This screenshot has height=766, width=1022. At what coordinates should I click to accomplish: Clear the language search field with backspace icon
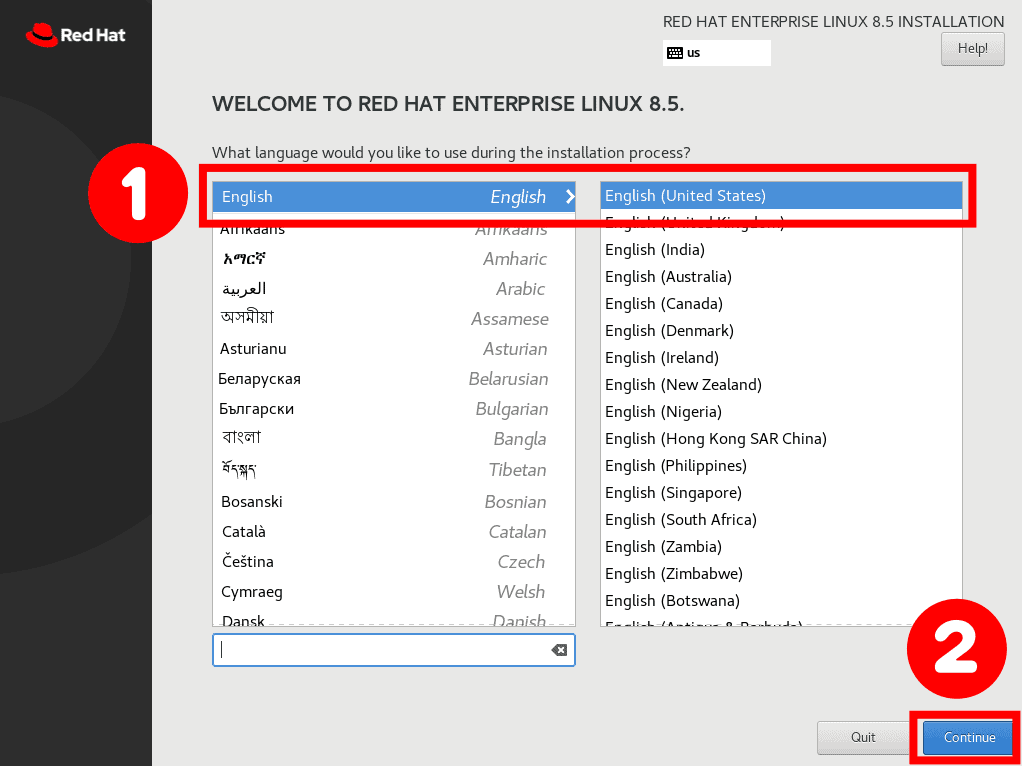559,650
